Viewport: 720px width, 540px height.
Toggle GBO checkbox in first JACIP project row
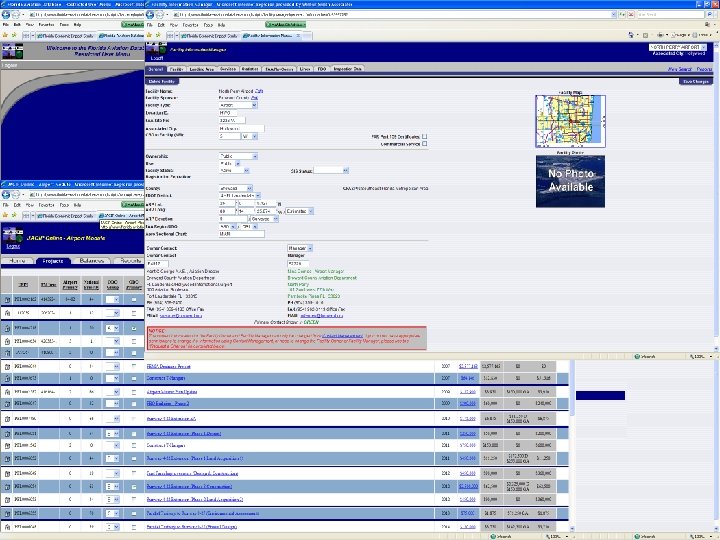tap(134, 299)
